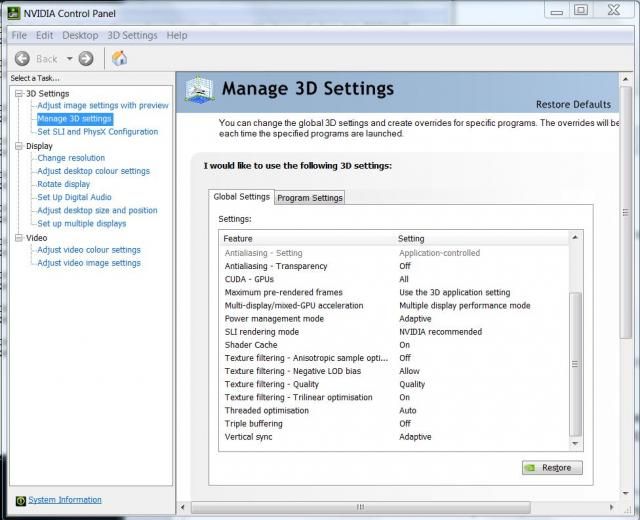The height and width of the screenshot is (520, 640).
Task: Select Adjust video image settings
Action: pos(89,263)
